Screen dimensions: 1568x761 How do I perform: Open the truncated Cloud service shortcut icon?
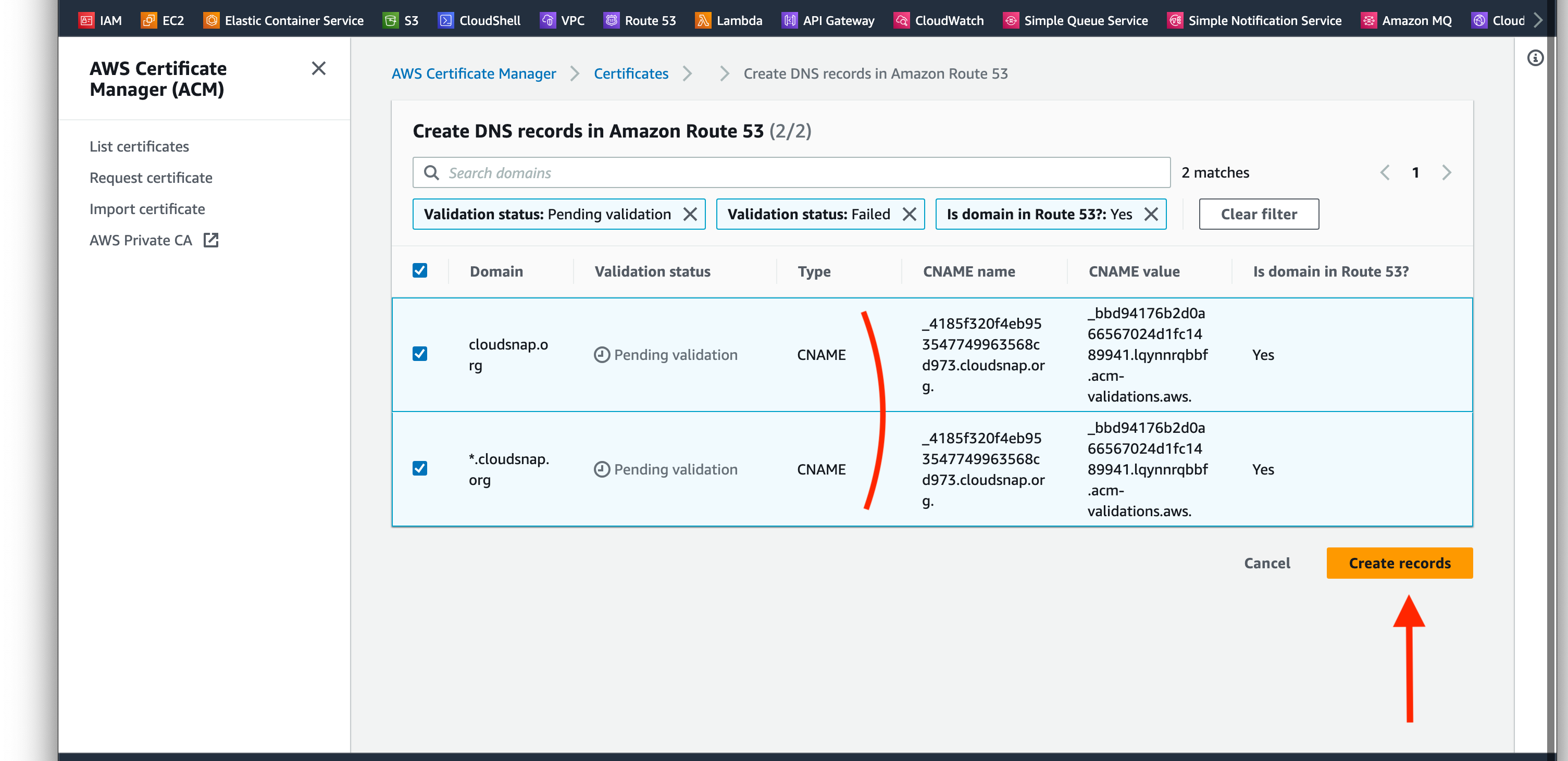tap(1479, 20)
